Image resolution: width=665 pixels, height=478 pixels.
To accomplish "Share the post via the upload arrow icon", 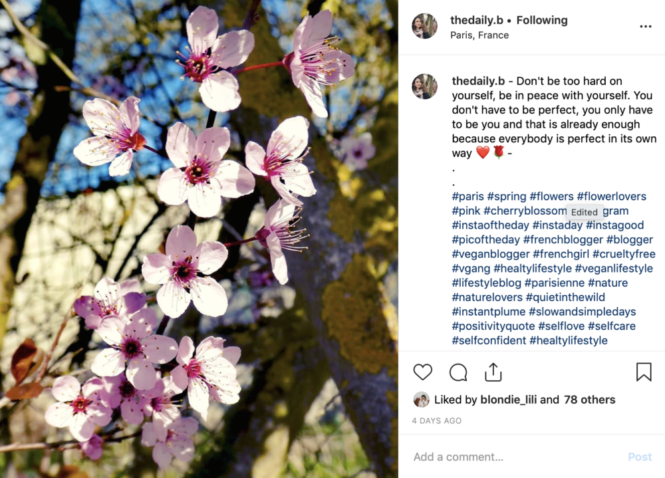I will click(493, 372).
